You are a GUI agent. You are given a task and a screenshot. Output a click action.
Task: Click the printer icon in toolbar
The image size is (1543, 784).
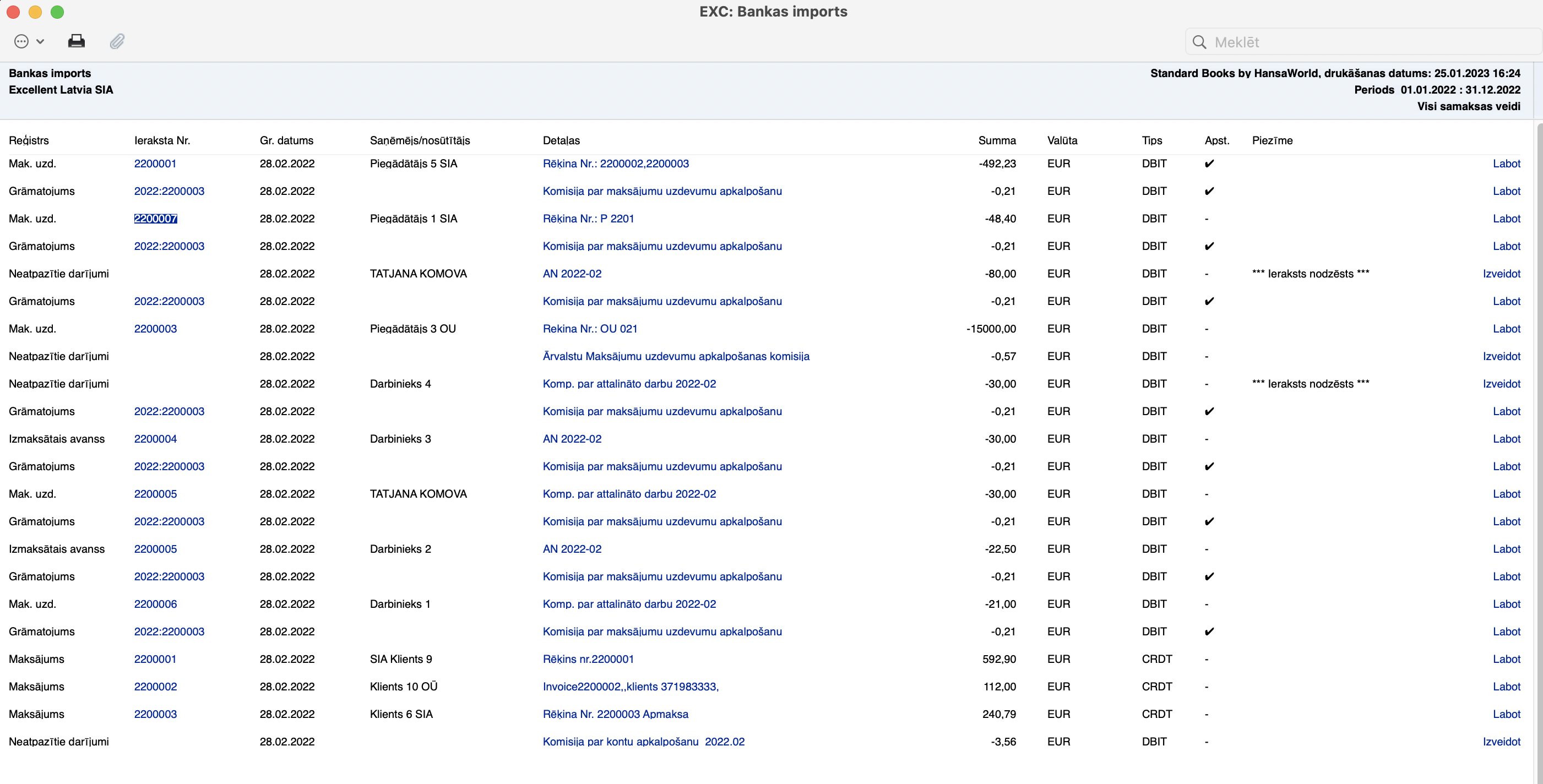[x=76, y=41]
